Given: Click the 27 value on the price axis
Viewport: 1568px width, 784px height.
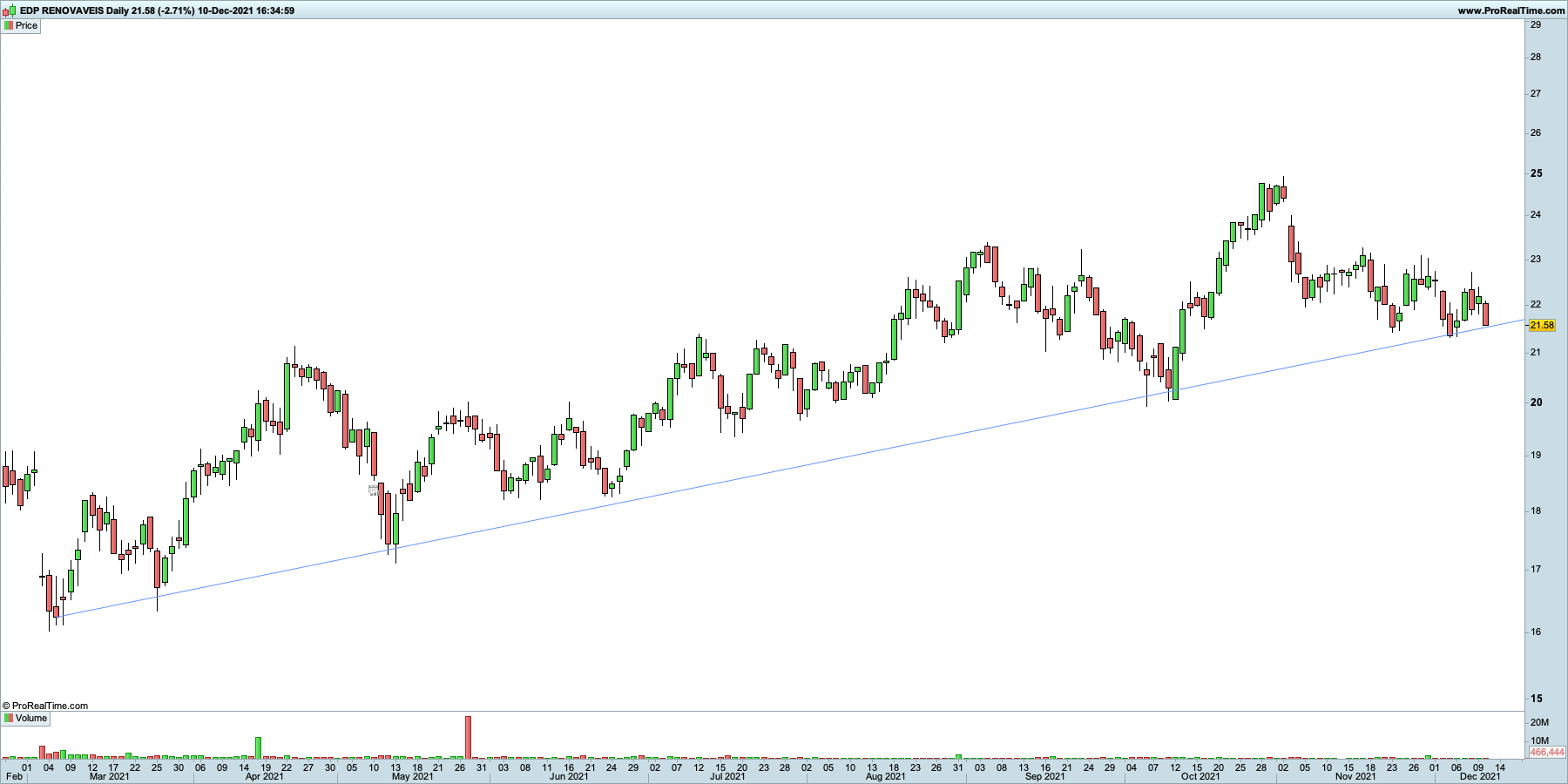Looking at the screenshot, I should (x=1536, y=93).
